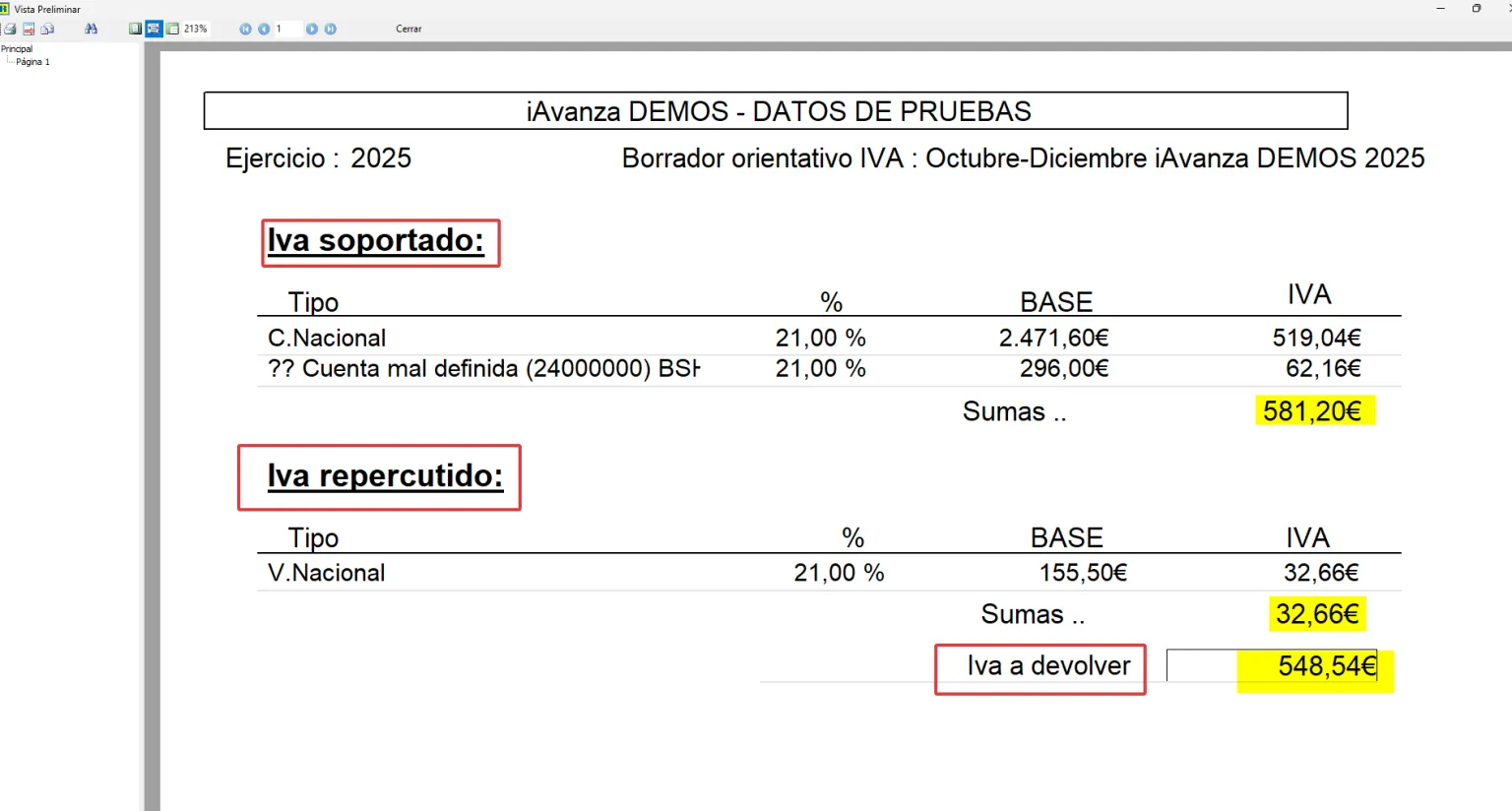Go to the previous page
1512x811 pixels.
[x=264, y=29]
